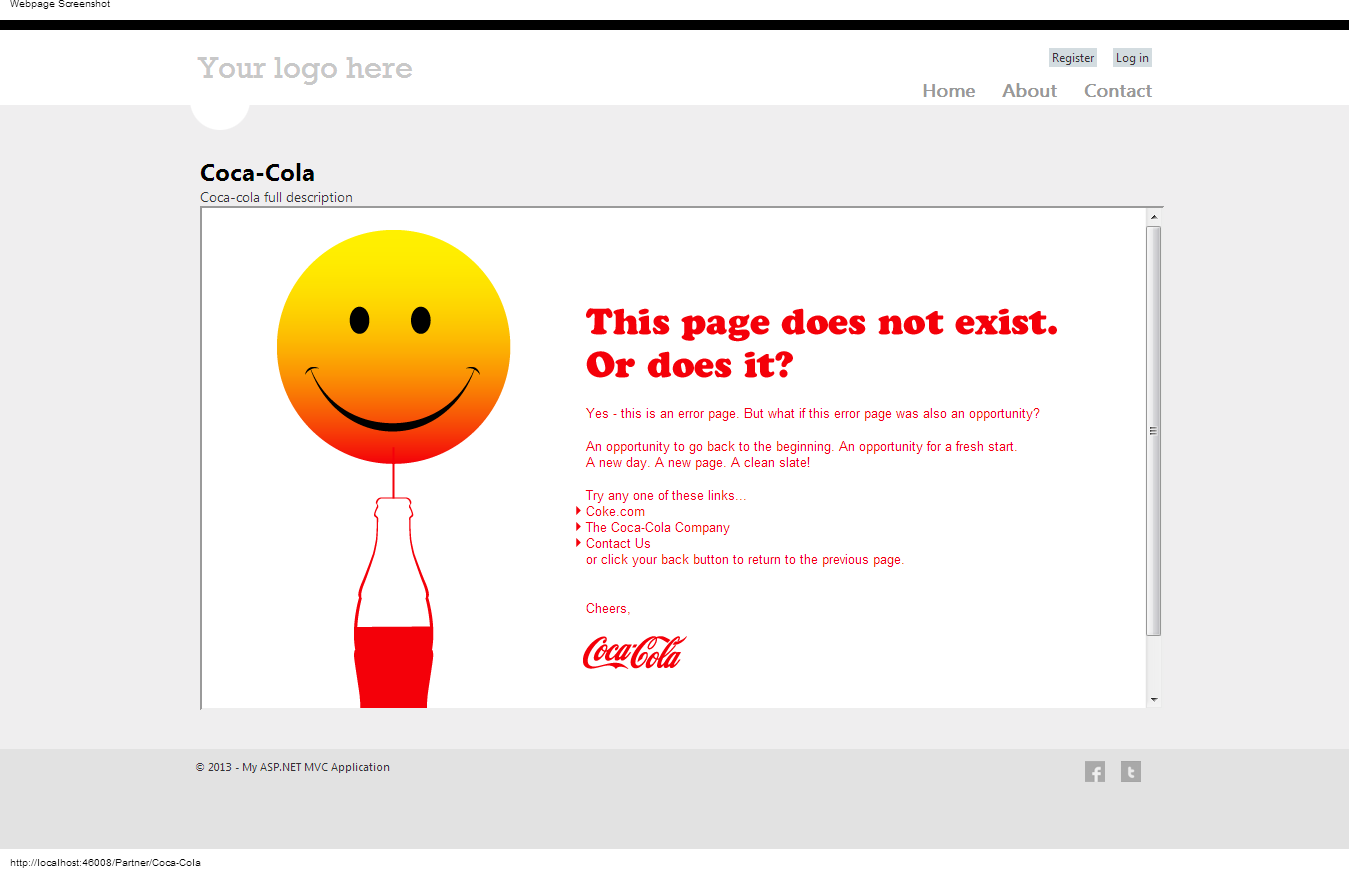This screenshot has width=1349, height=869.
Task: Click the scroll-down arrow on the inner scrollbar
Action: pos(1154,698)
